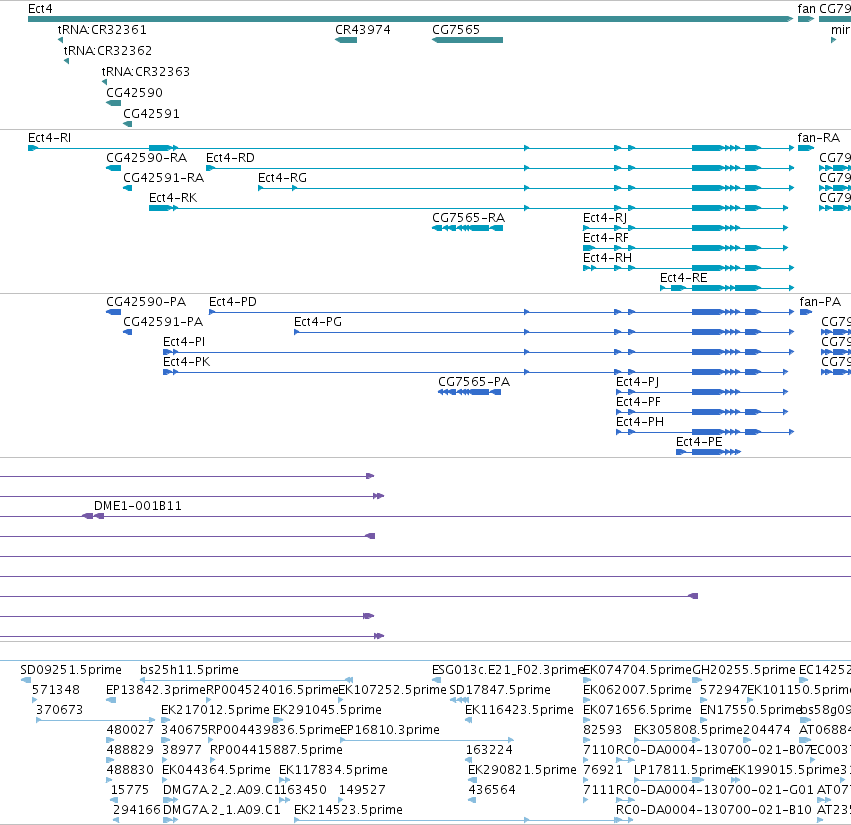Viewport: 851px width, 825px height.
Task: Click the RC0-DA0004-130700-021-B10 EST label
Action: tap(714, 810)
